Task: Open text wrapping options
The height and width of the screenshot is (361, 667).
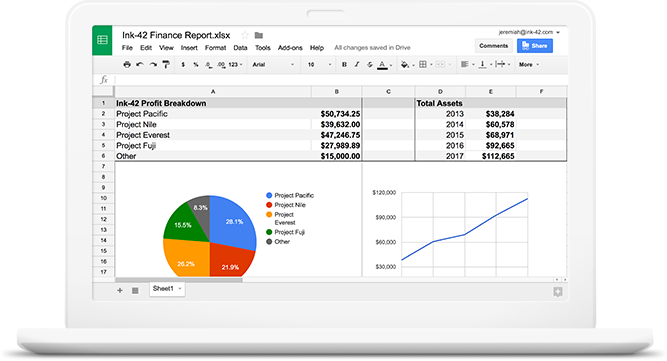Action: pyautogui.click(x=500, y=65)
